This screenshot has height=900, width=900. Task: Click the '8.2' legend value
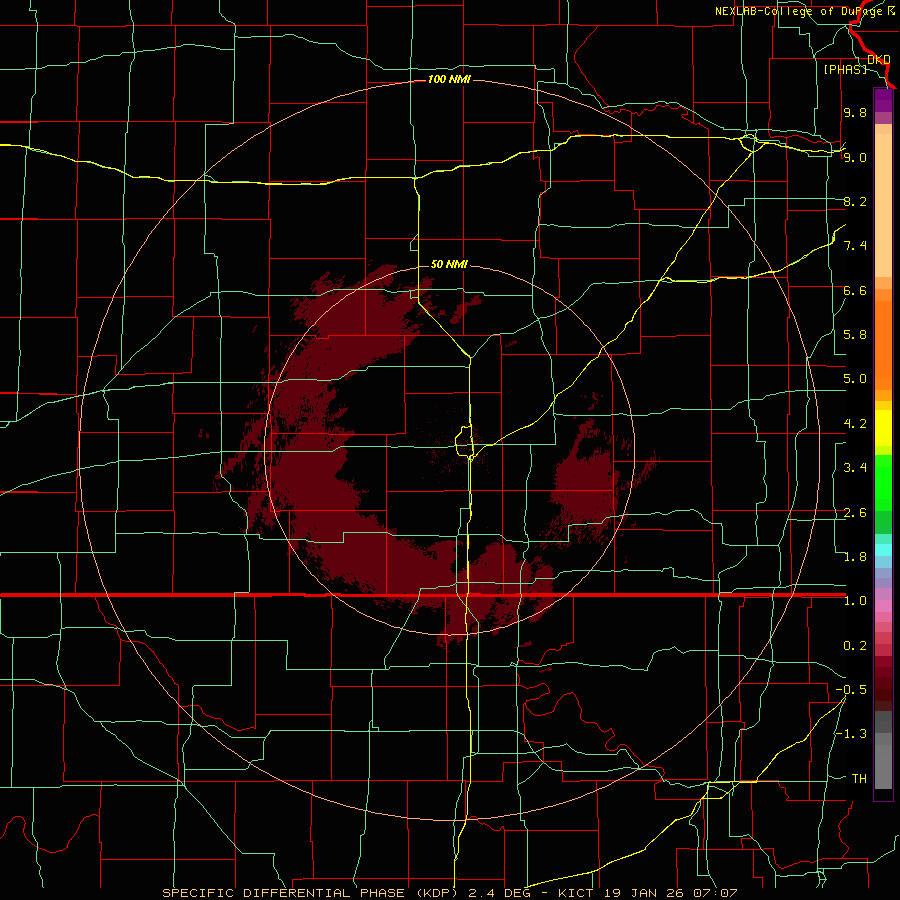[x=855, y=201]
